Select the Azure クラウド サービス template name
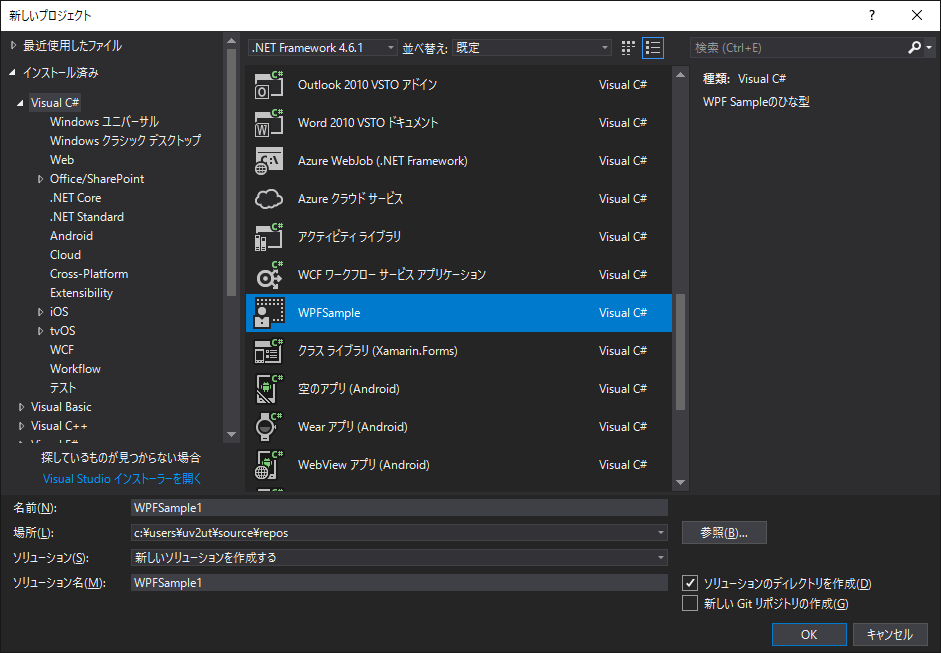Screen dimensions: 941x653 coord(350,199)
